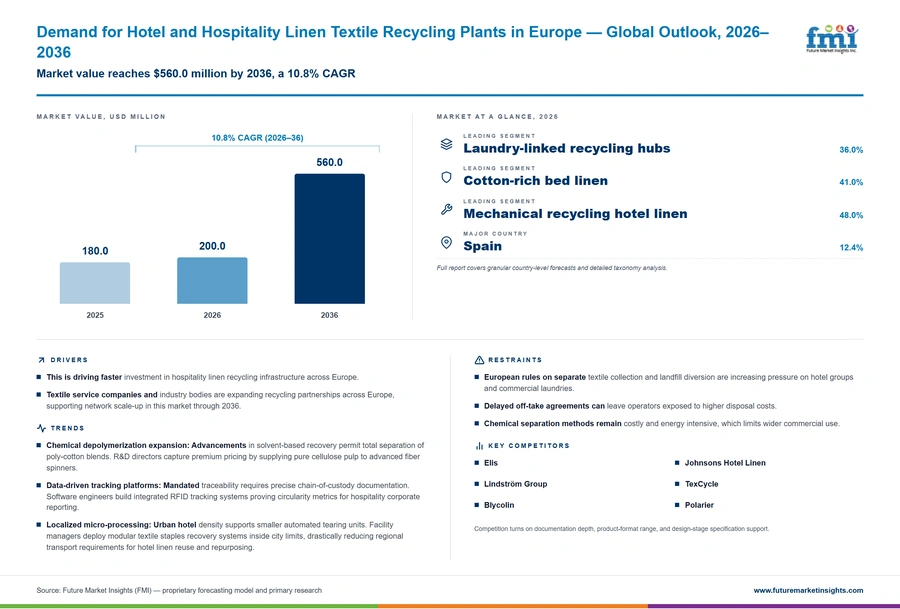Screen dimensions: 900x609
Task: Click the TexCycle competitor entry
Action: [701, 484]
